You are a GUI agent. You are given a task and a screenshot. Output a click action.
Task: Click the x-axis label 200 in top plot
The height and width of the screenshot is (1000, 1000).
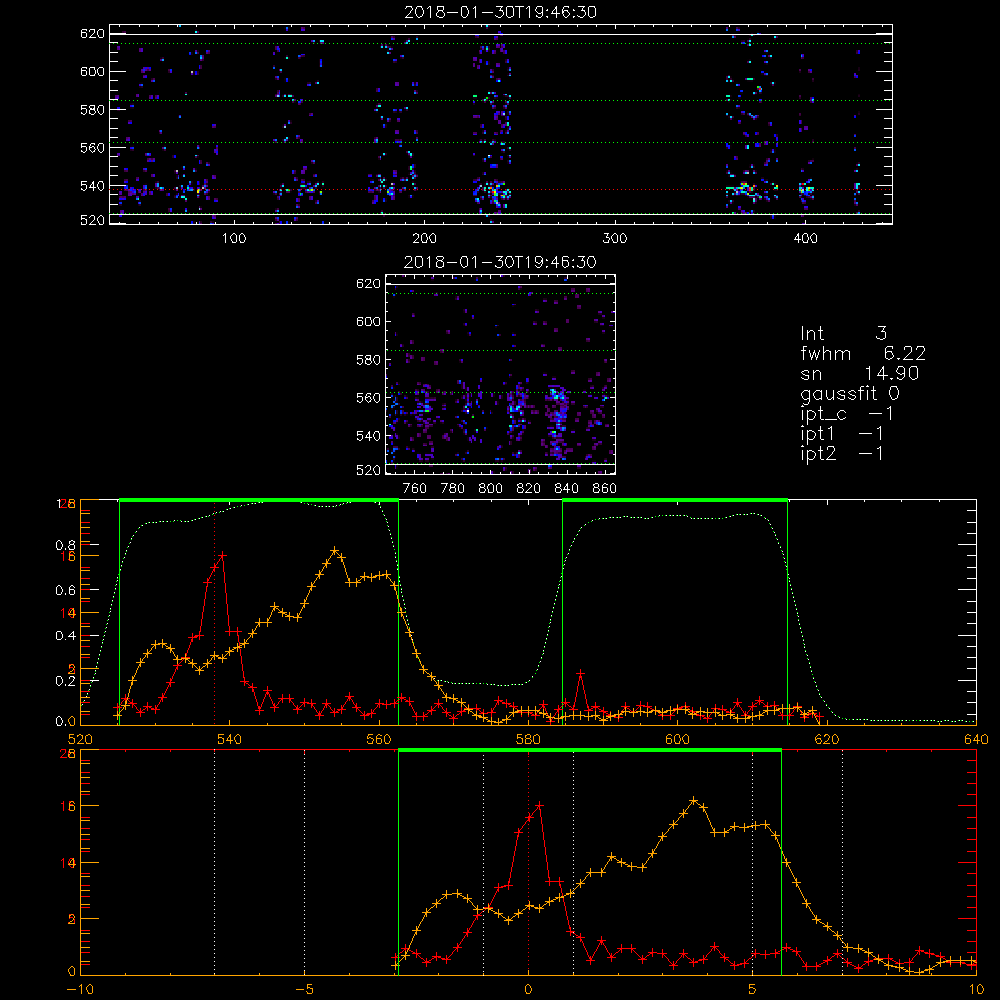pos(424,239)
